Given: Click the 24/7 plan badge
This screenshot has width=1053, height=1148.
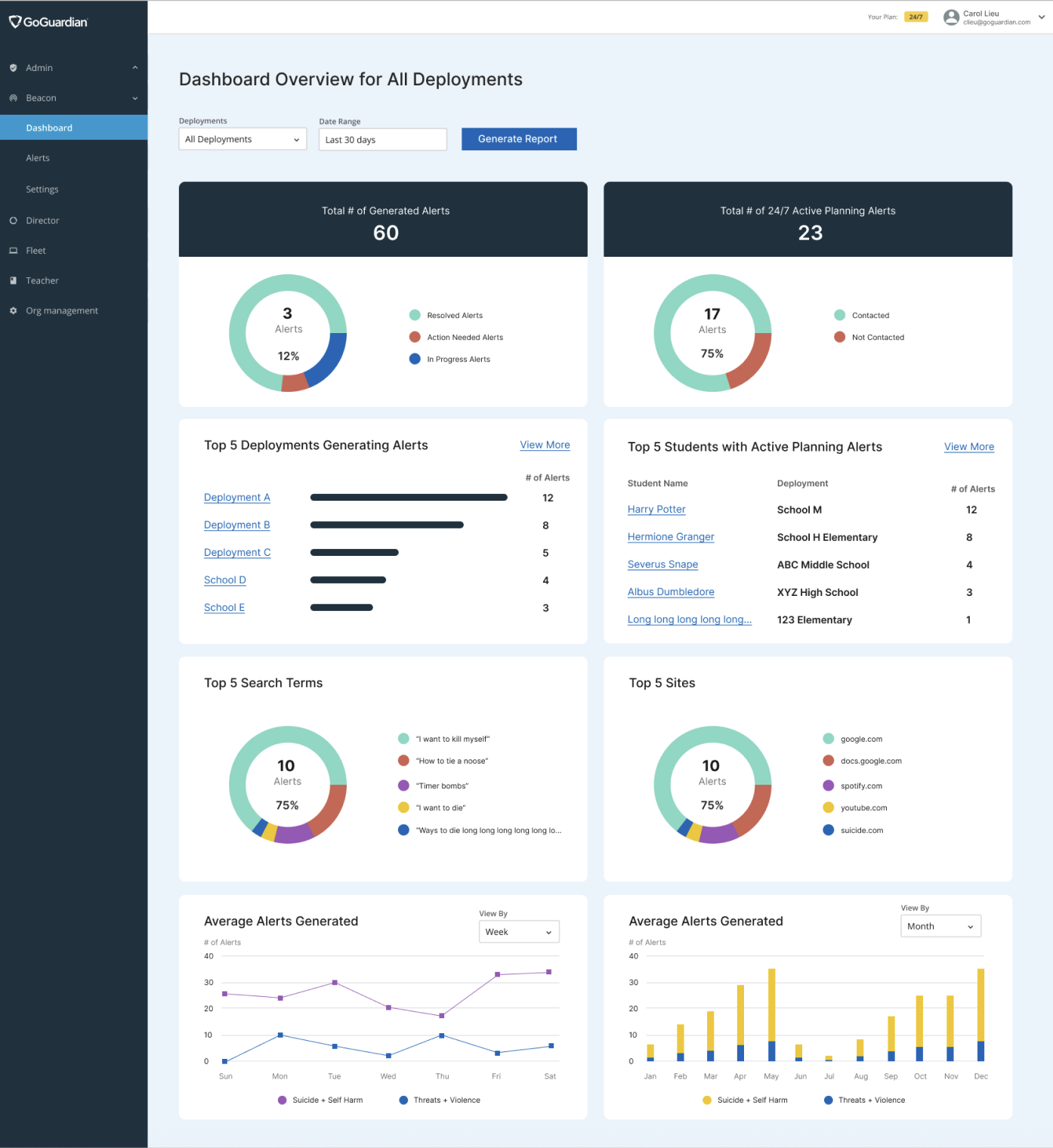Looking at the screenshot, I should pyautogui.click(x=916, y=17).
